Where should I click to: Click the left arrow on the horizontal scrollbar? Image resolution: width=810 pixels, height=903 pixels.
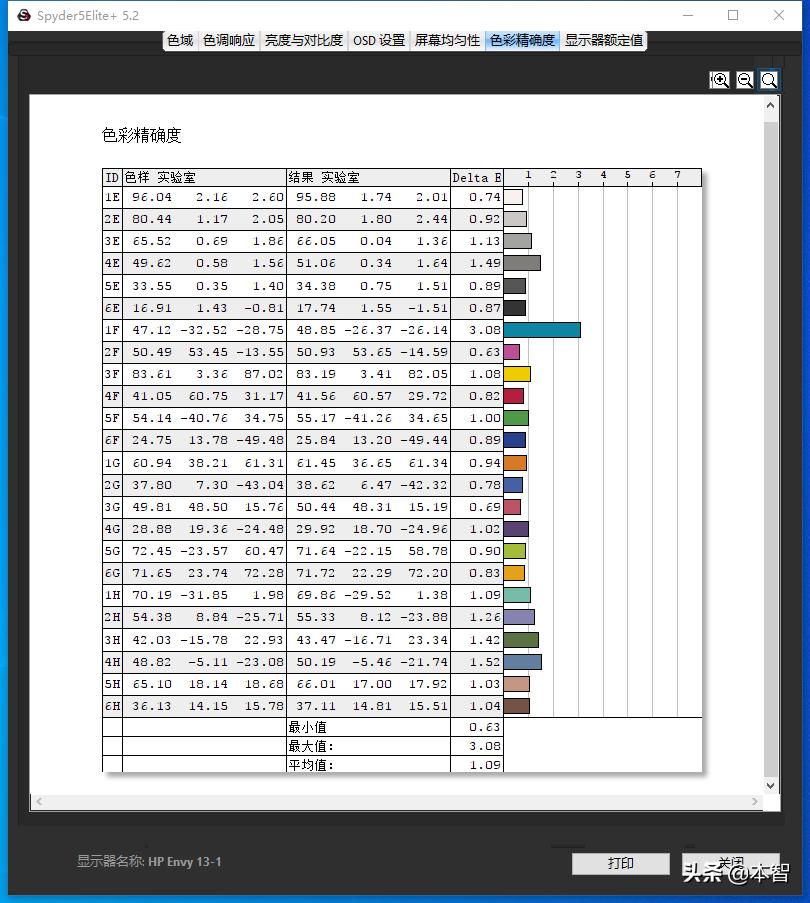[38, 802]
